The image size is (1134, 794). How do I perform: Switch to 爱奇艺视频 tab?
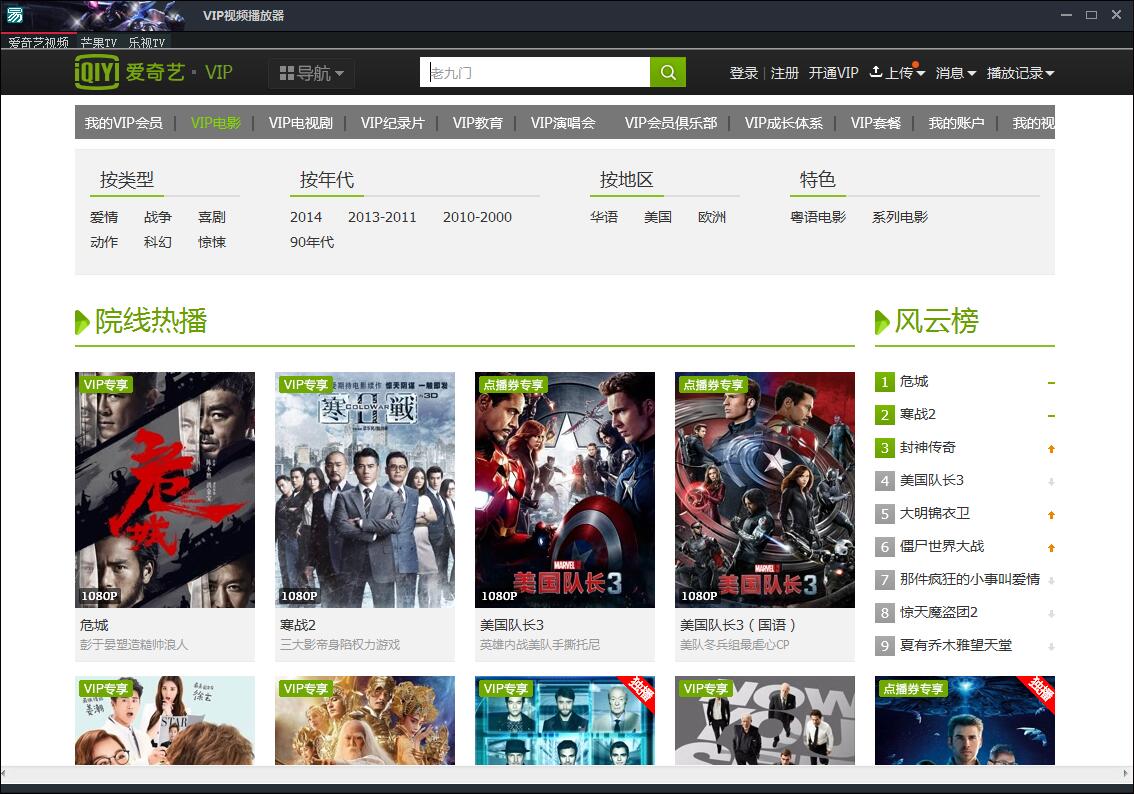pos(38,43)
